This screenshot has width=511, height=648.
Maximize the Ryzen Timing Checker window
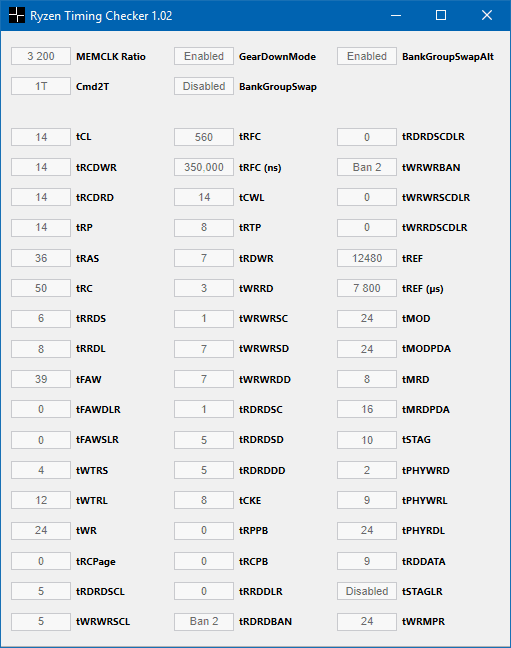pyautogui.click(x=441, y=15)
